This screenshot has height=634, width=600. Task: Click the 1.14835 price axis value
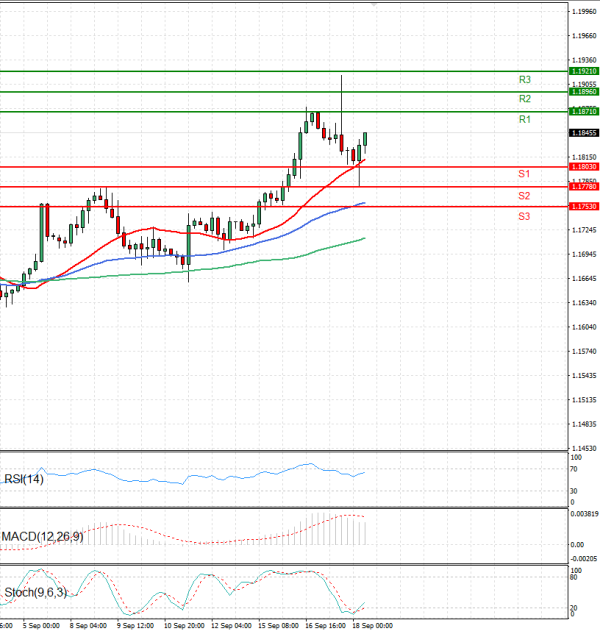[584, 424]
